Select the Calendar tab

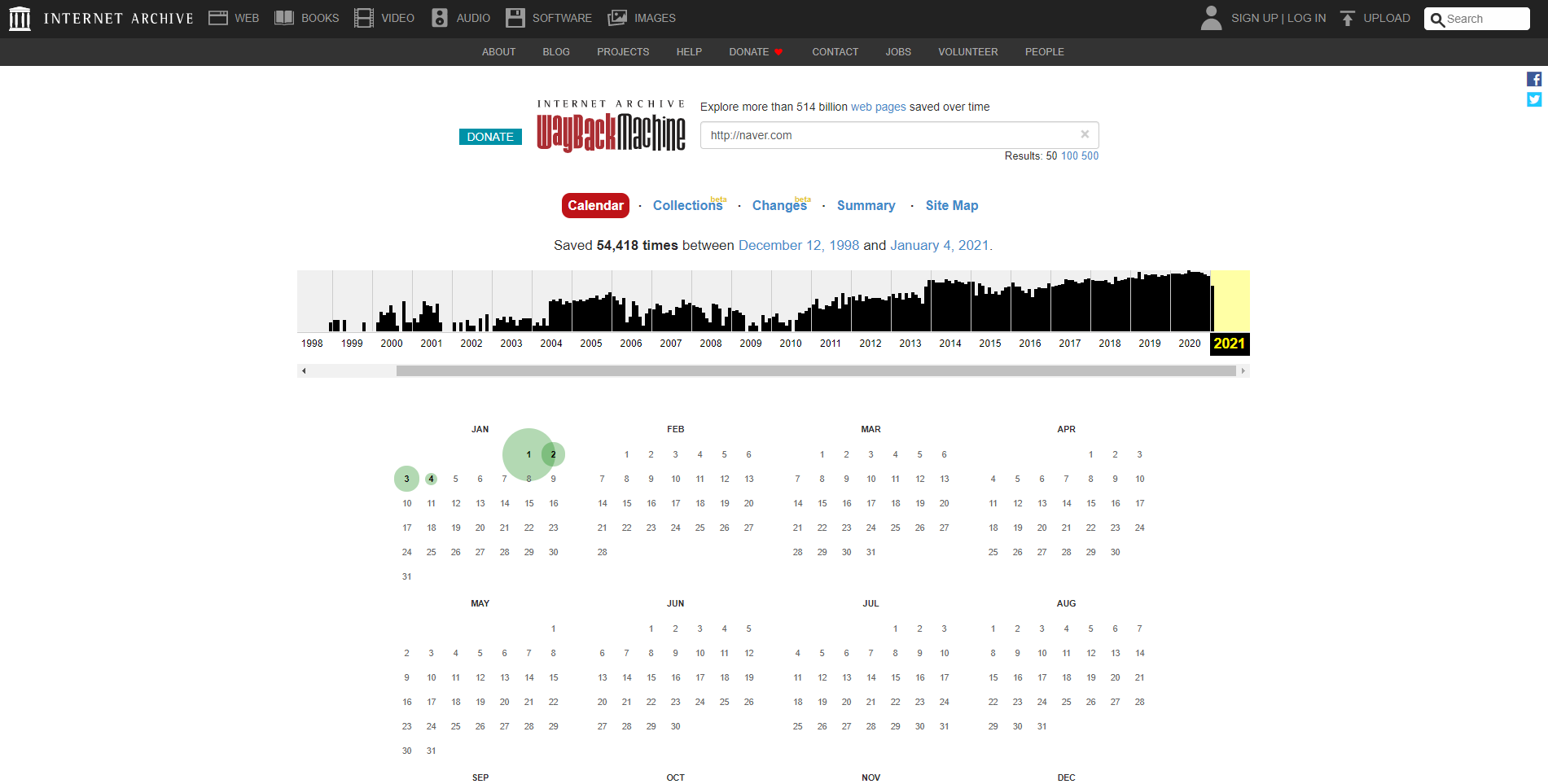click(595, 205)
